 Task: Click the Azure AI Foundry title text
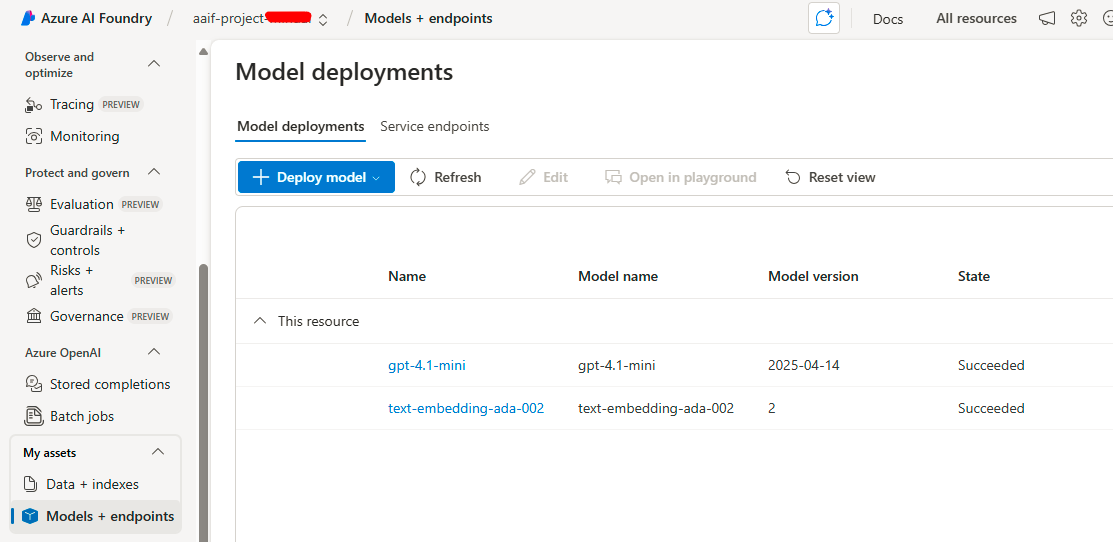point(97,18)
